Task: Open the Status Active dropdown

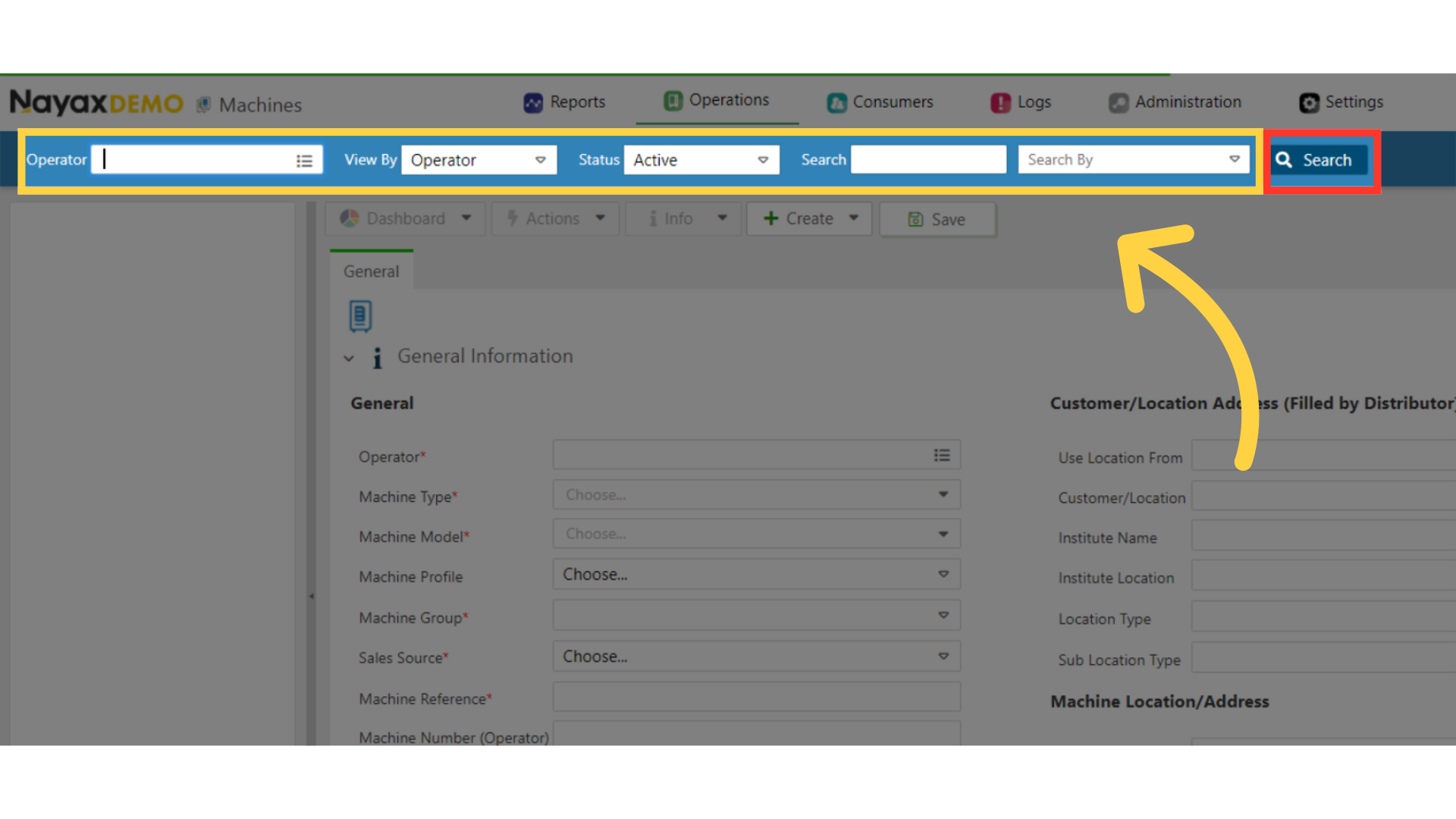Action: tap(701, 160)
